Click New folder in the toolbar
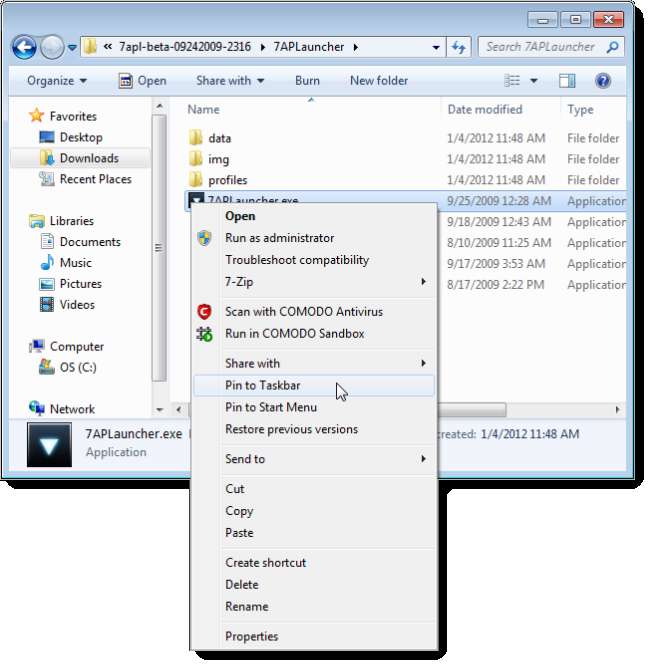The height and width of the screenshot is (666, 650). coord(379,81)
